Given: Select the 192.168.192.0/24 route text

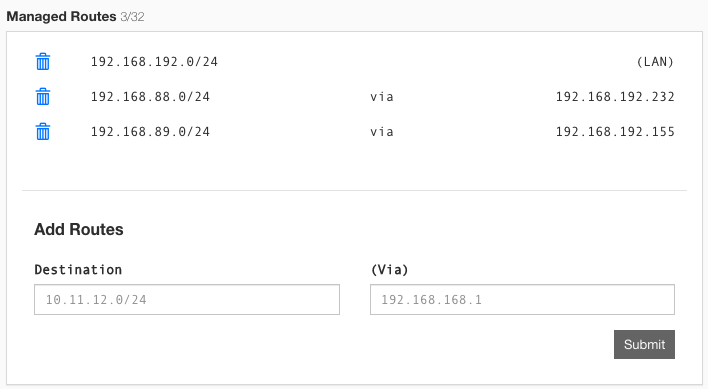Looking at the screenshot, I should (154, 62).
